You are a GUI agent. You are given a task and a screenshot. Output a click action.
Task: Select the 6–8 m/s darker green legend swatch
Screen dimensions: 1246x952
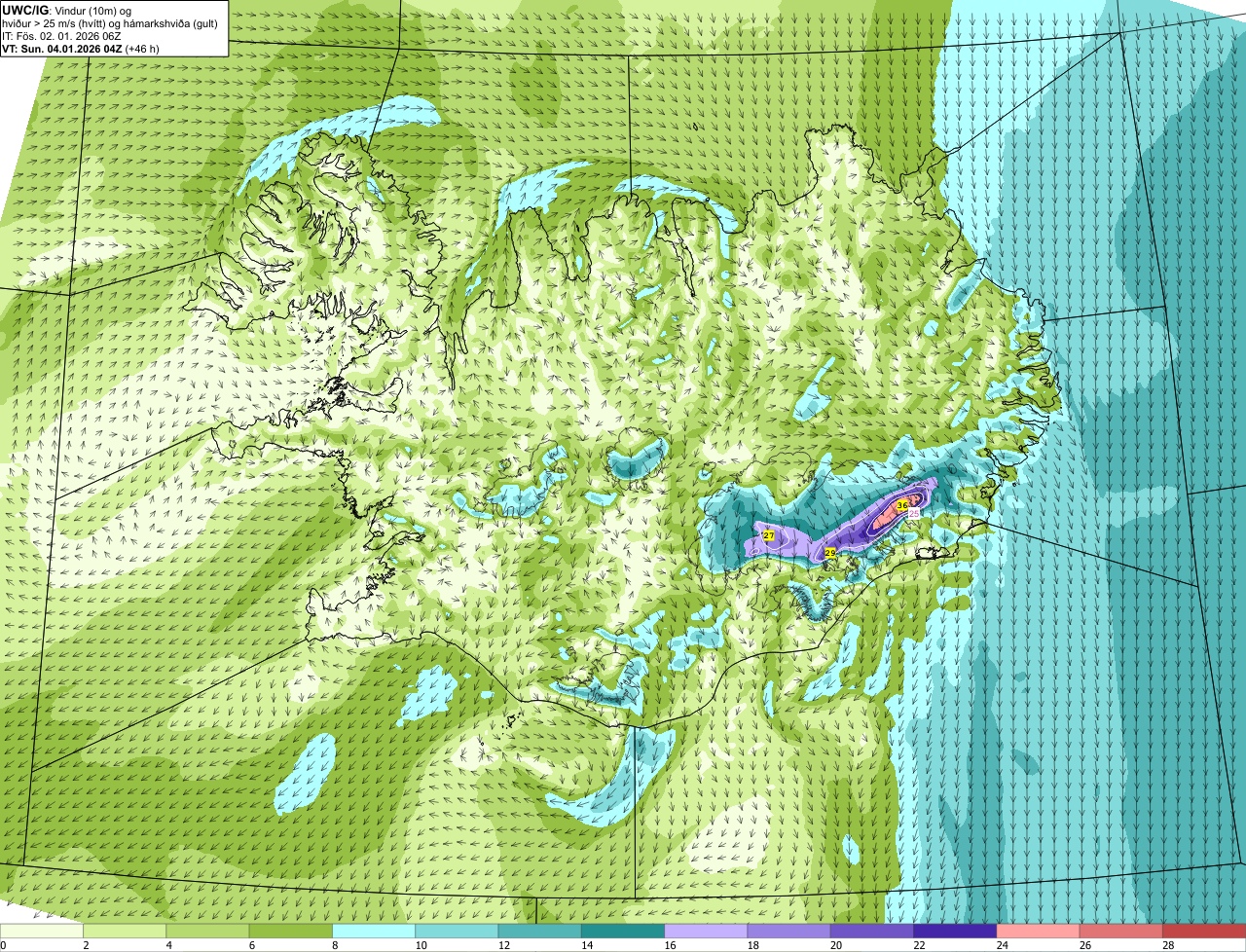coord(291,931)
